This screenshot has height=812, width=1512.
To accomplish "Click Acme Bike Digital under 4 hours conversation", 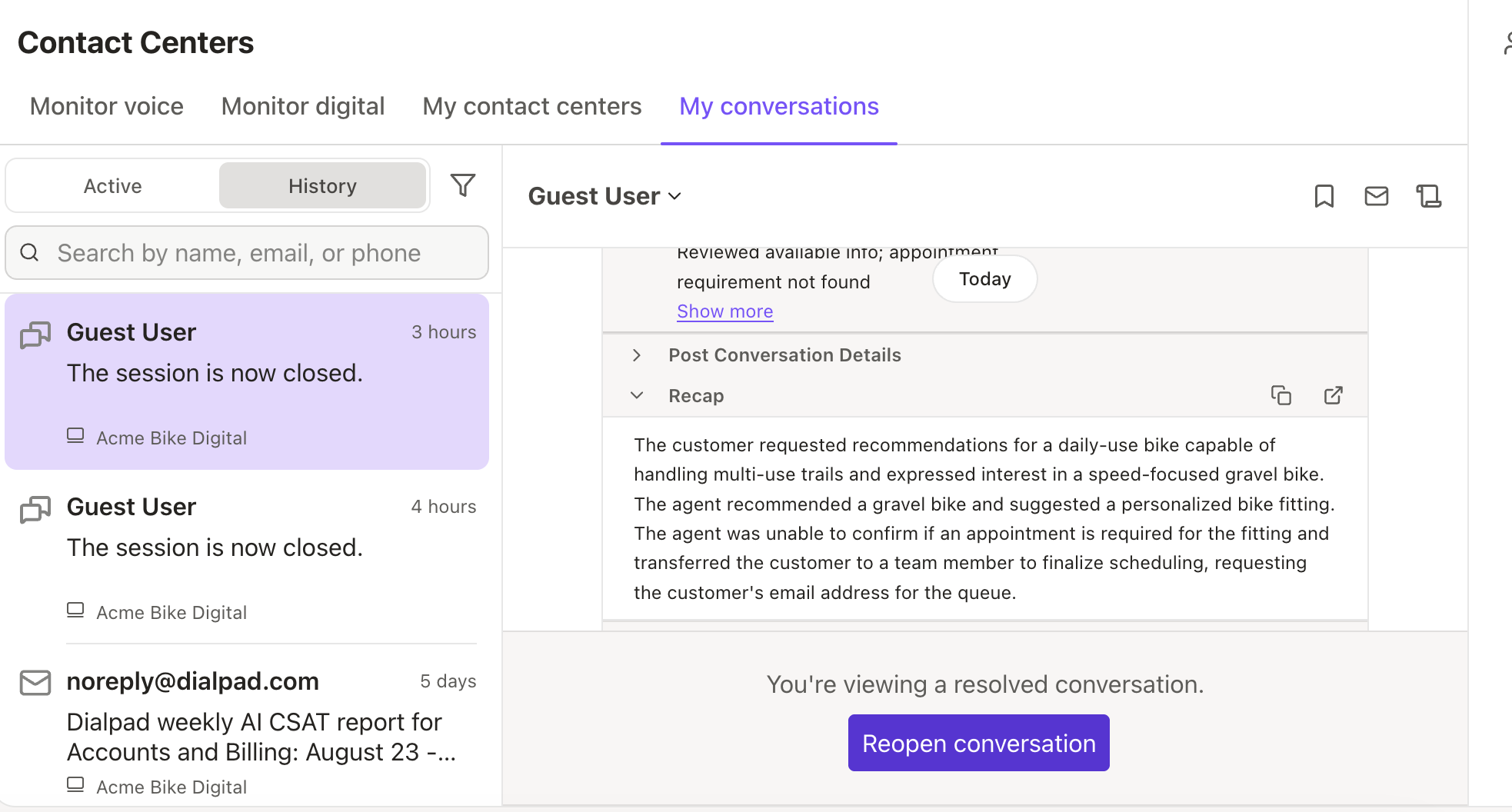I will (172, 612).
